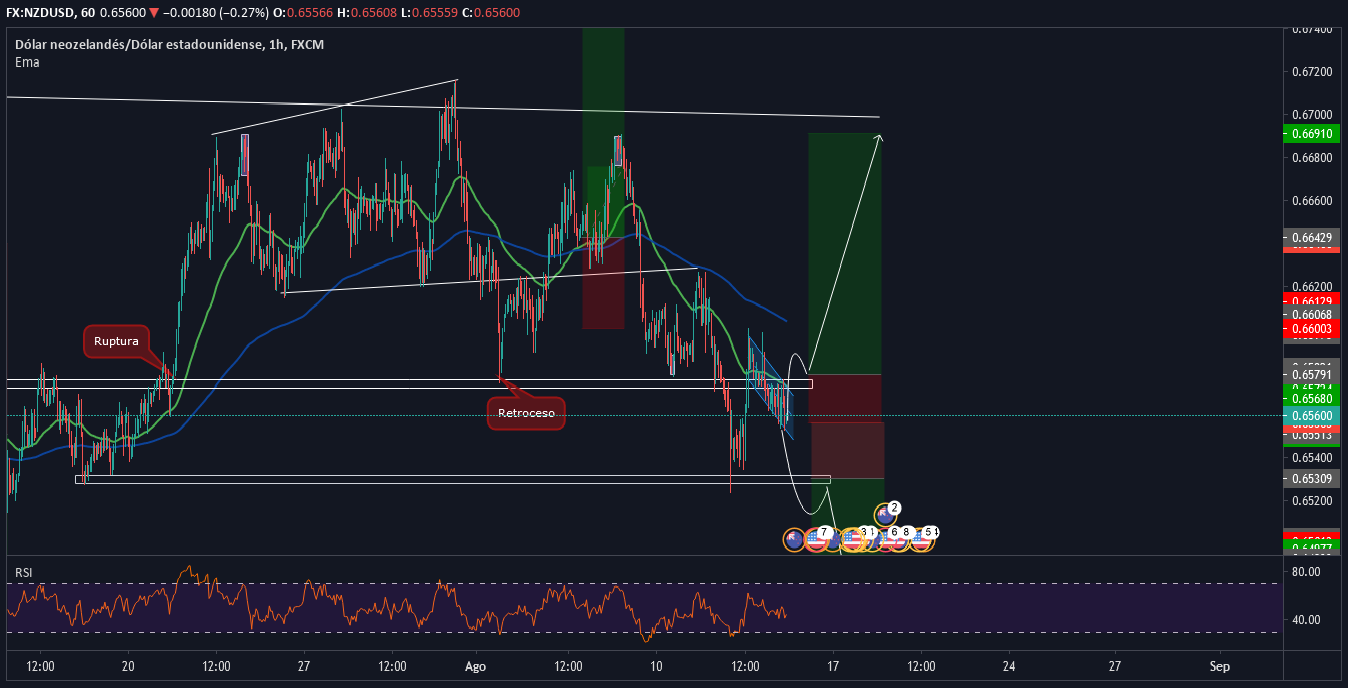Viewport: 1348px width, 688px height.
Task: Open the US flag event marked 5
Action: (922, 540)
